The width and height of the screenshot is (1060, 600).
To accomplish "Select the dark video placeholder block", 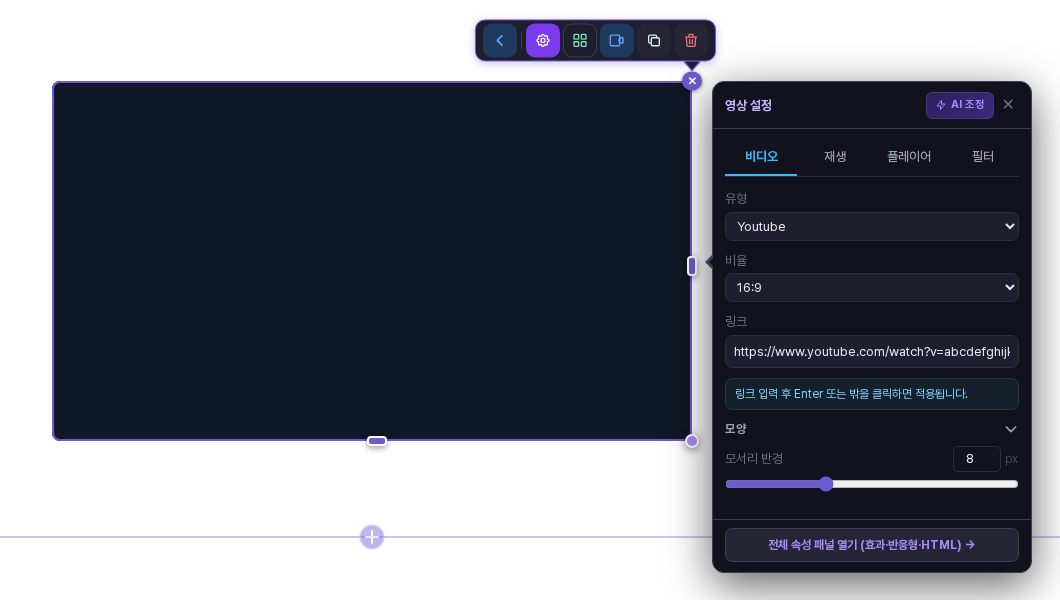I will pyautogui.click(x=372, y=261).
